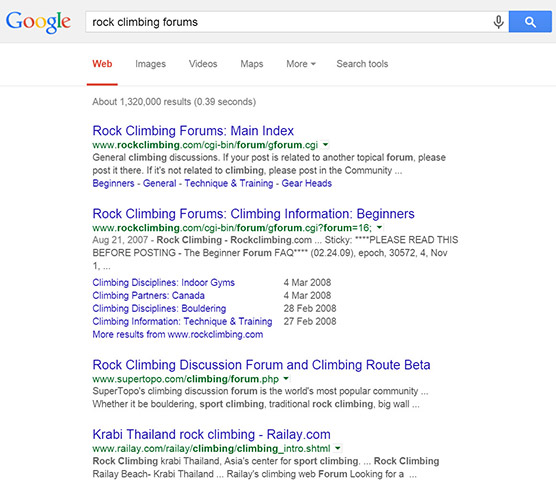
Task: Open the Krabi Thailand rock climbing result
Action: tap(211, 434)
